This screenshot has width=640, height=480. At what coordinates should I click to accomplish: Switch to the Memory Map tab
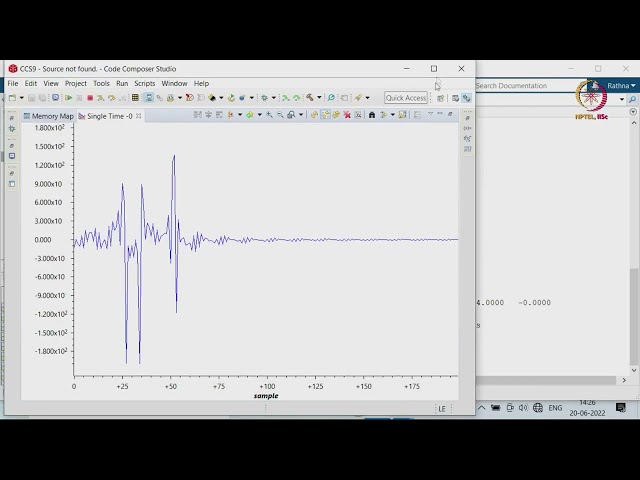click(49, 116)
